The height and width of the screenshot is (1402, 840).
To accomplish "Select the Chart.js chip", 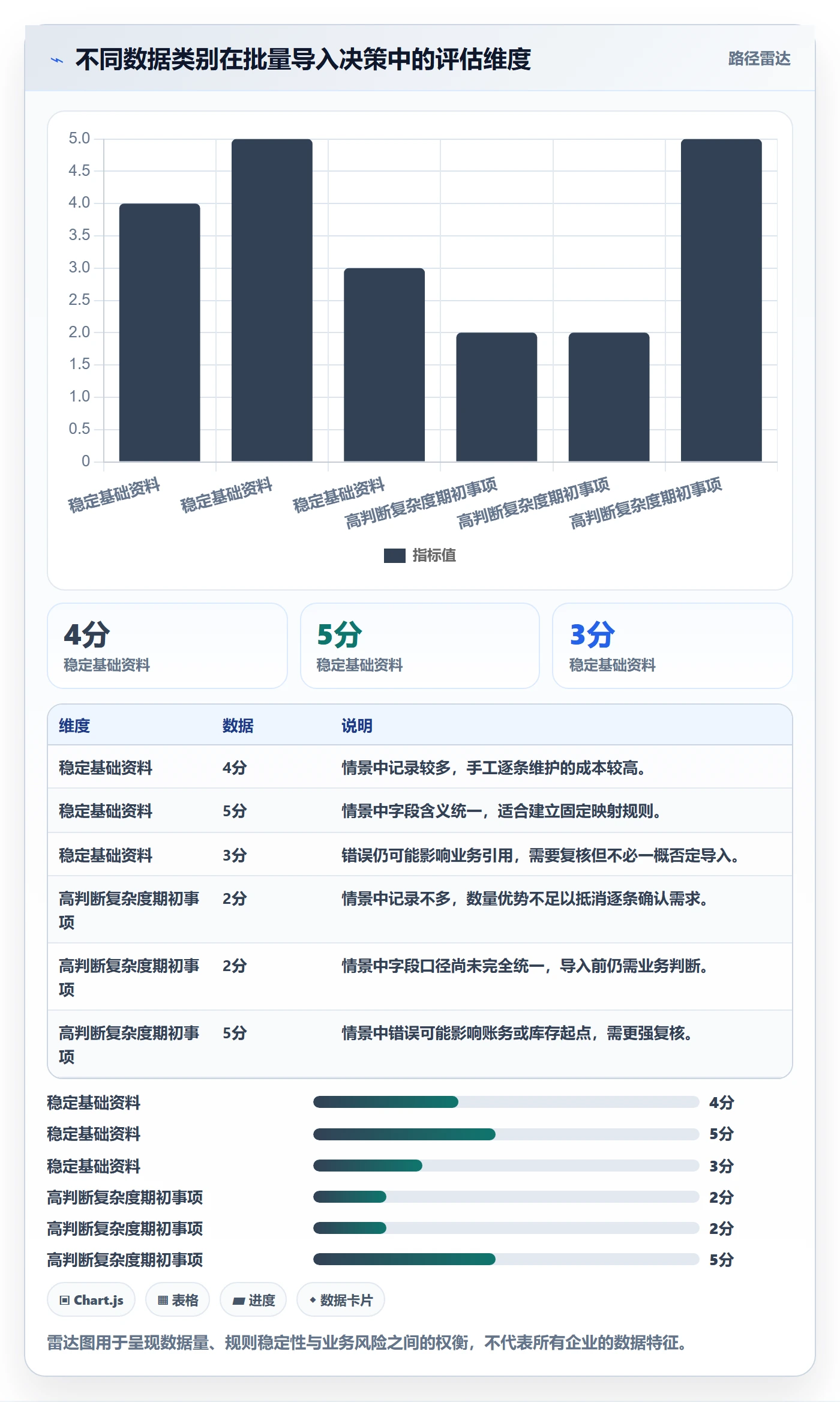I will coord(91,1300).
